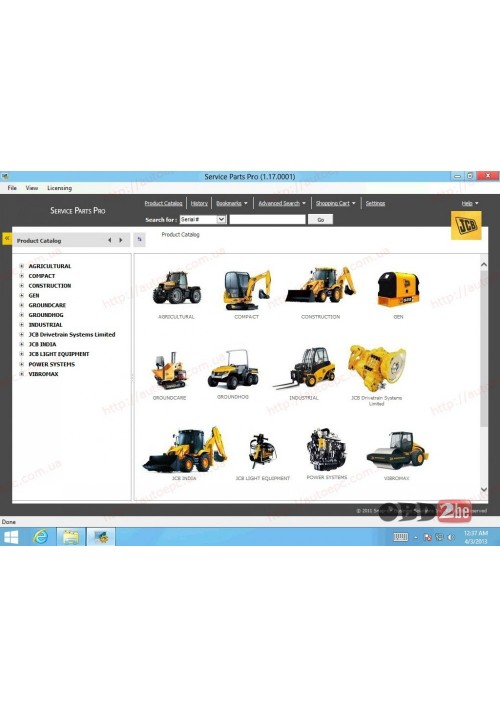Expand the GROUNDCARE tree node
500x717 pixels.
pos(21,305)
